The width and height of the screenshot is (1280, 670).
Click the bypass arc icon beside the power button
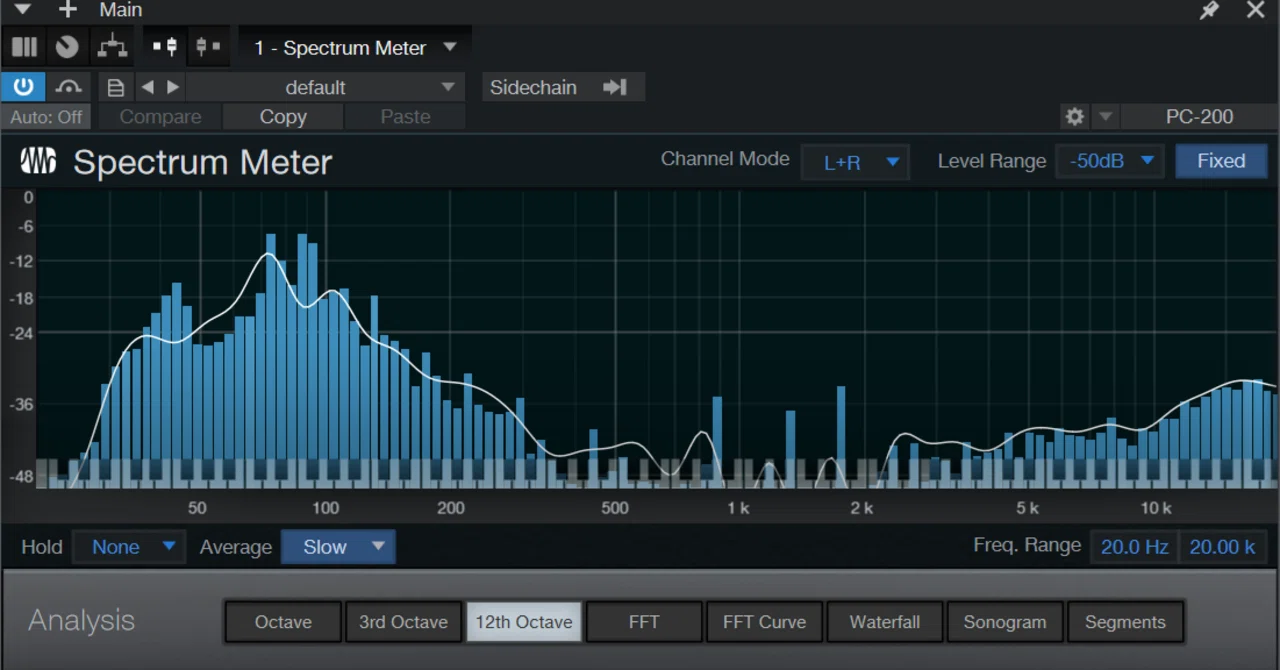tap(68, 87)
